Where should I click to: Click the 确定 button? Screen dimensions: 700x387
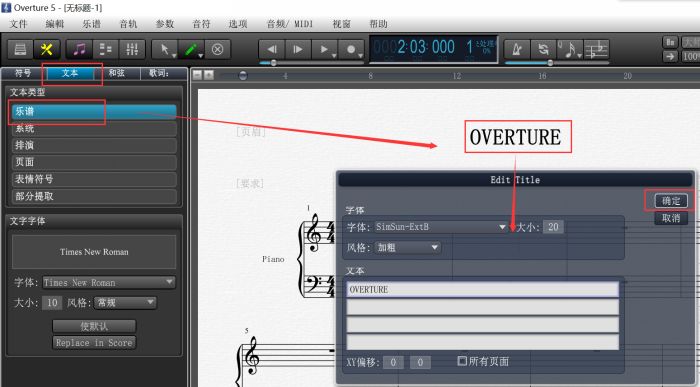(671, 201)
